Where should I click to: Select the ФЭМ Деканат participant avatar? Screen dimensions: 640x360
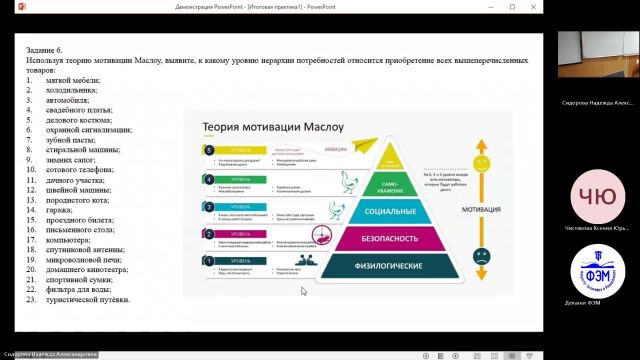(598, 271)
